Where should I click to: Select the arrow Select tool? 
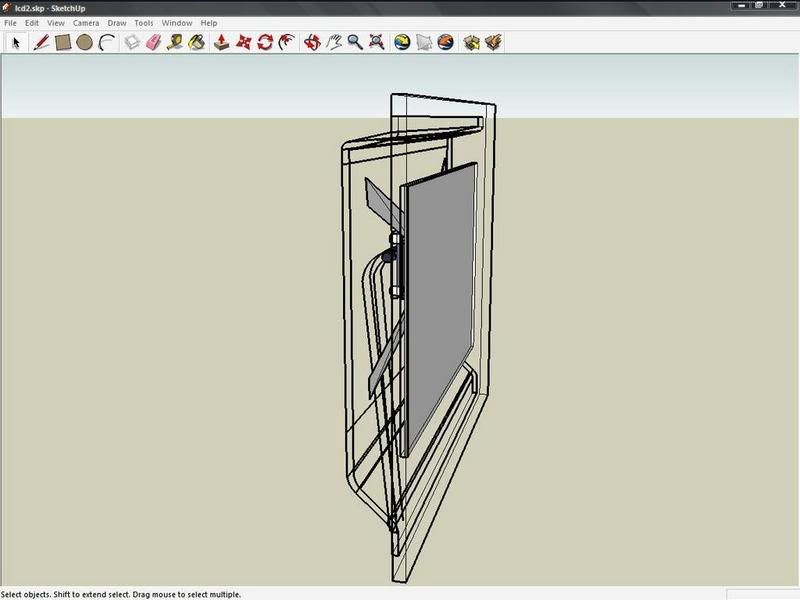click(16, 42)
